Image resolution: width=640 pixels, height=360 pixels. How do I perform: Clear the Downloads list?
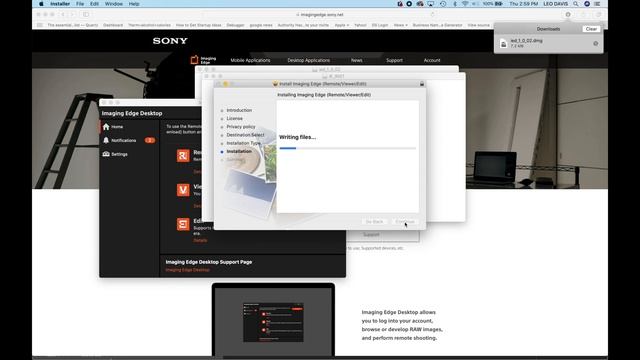click(591, 29)
